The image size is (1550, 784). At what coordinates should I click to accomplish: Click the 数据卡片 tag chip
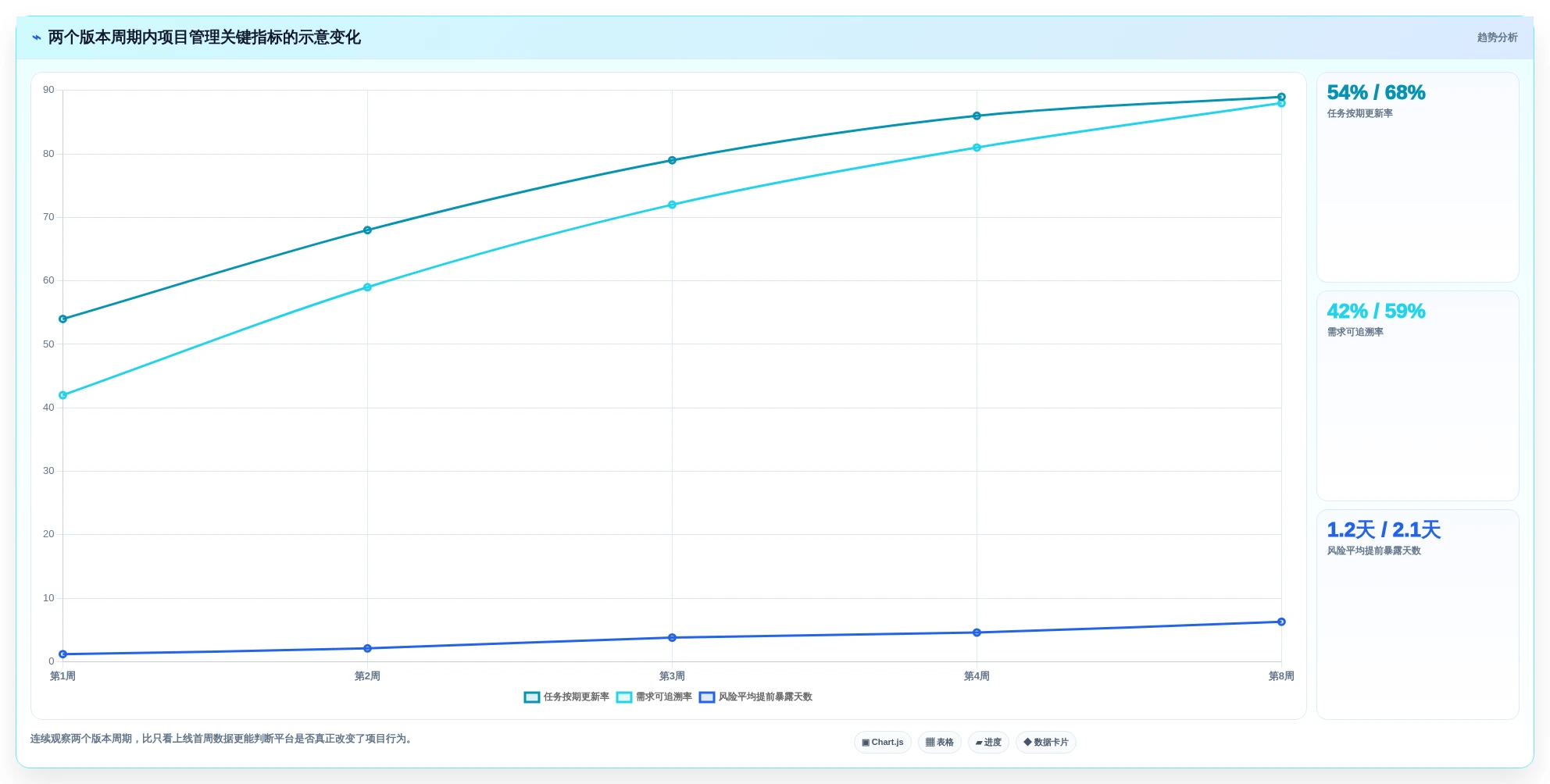pos(1046,743)
